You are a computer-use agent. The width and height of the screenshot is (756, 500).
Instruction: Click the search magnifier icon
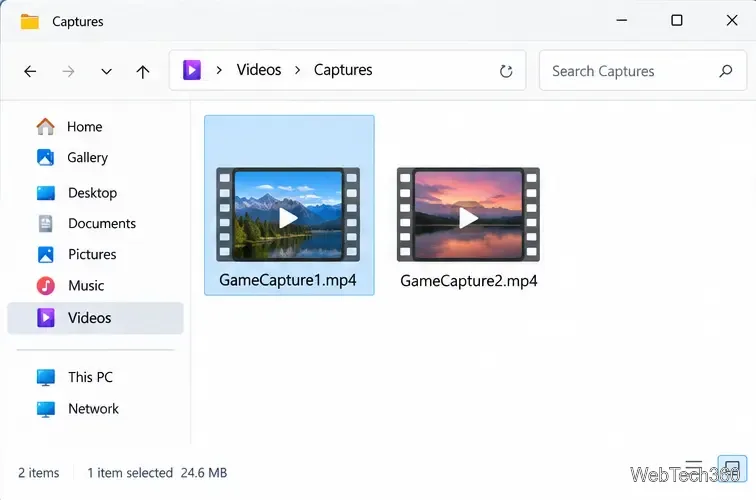click(x=726, y=71)
